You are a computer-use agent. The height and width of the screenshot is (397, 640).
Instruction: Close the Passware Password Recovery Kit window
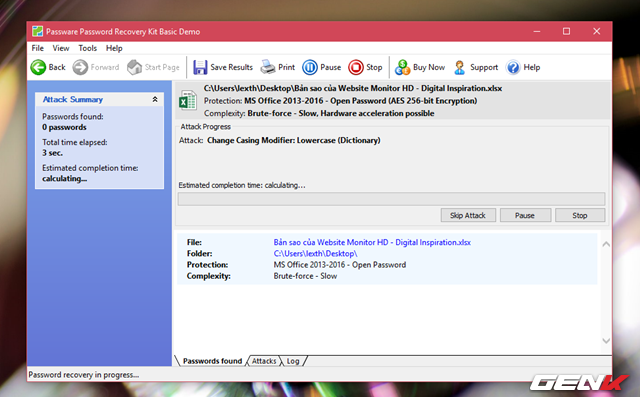(597, 31)
